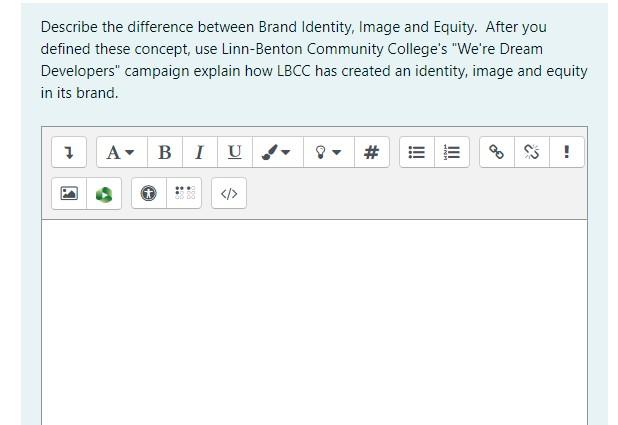Image resolution: width=618 pixels, height=425 pixels.
Task: Click the hash symbol button
Action: point(372,152)
